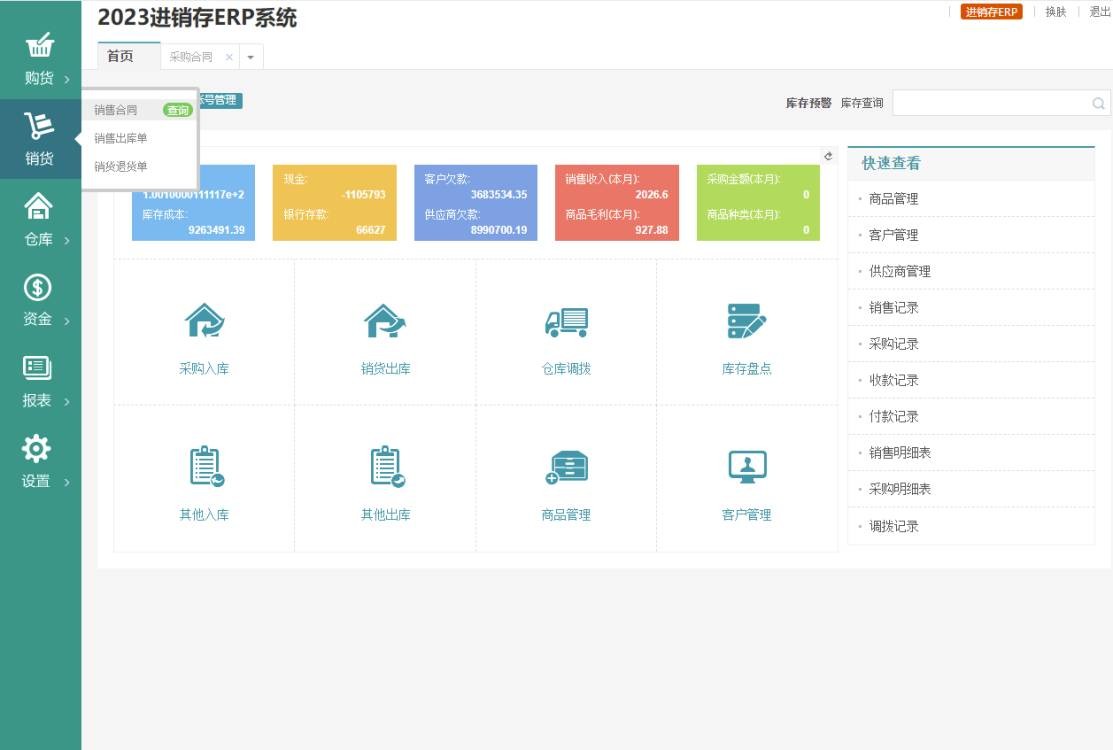Open 供应商管理 quick link
The width and height of the screenshot is (1113, 750).
(x=900, y=271)
